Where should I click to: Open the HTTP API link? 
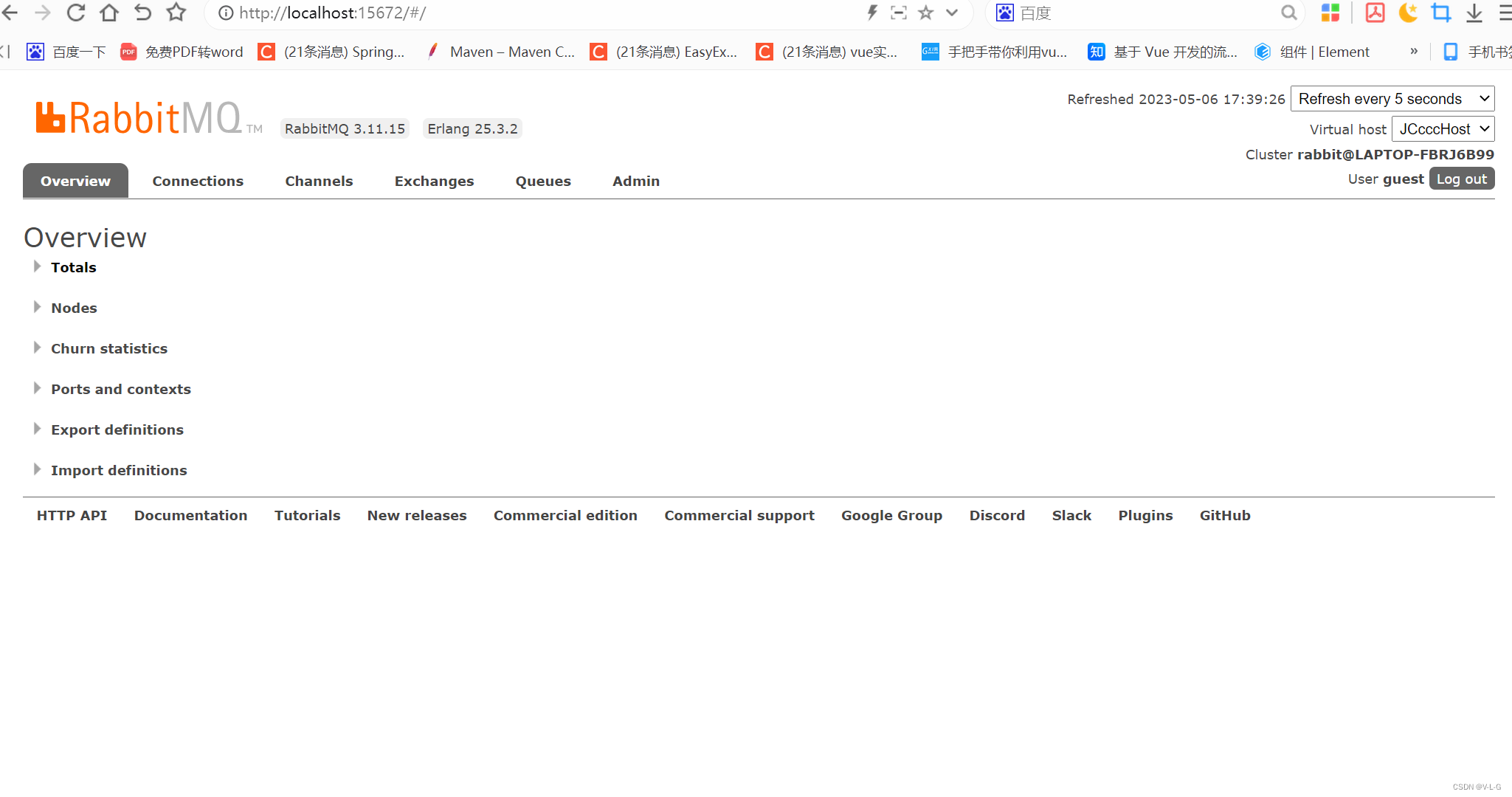pos(71,515)
